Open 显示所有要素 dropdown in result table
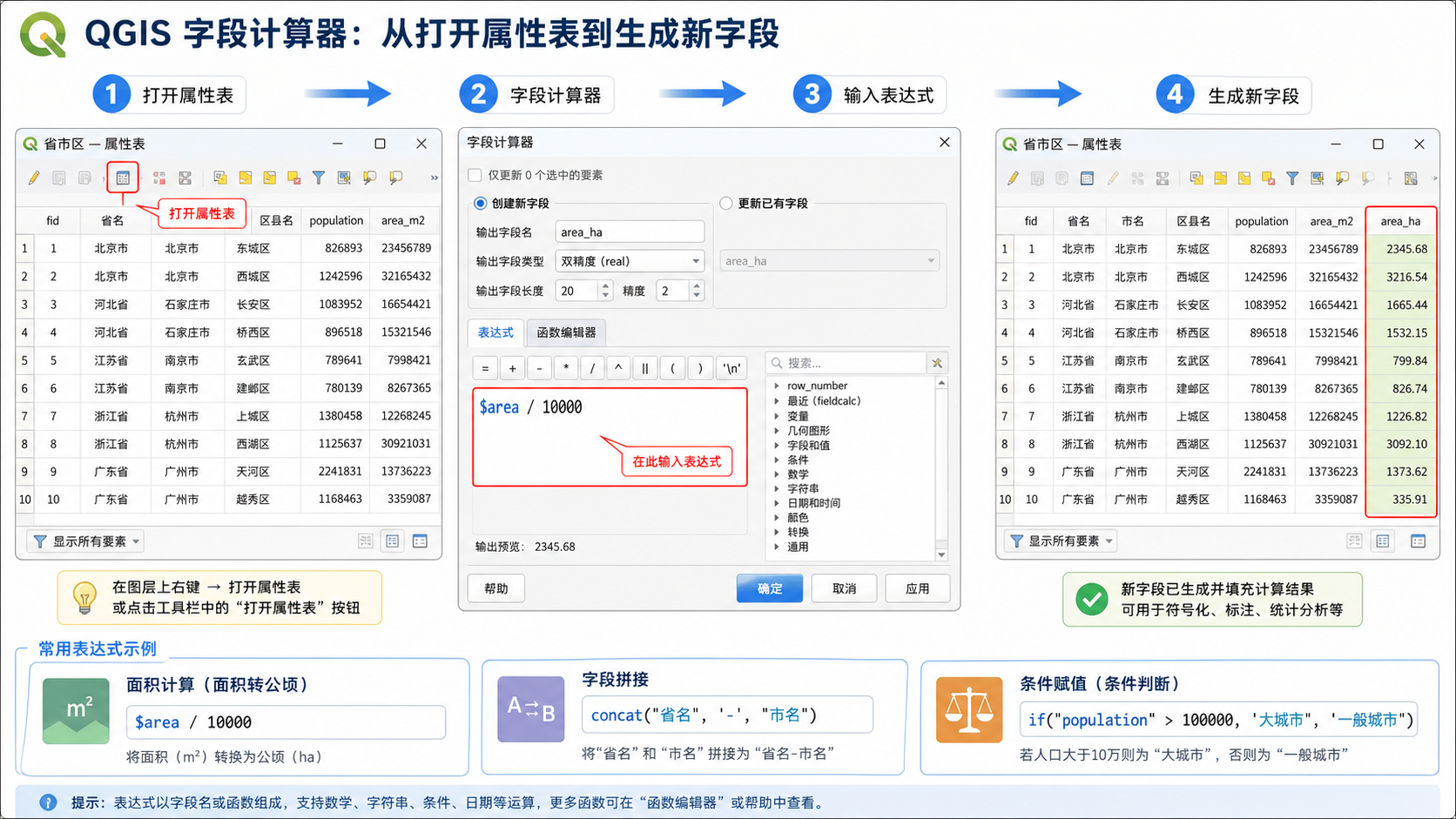The width and height of the screenshot is (1456, 819). (1062, 541)
